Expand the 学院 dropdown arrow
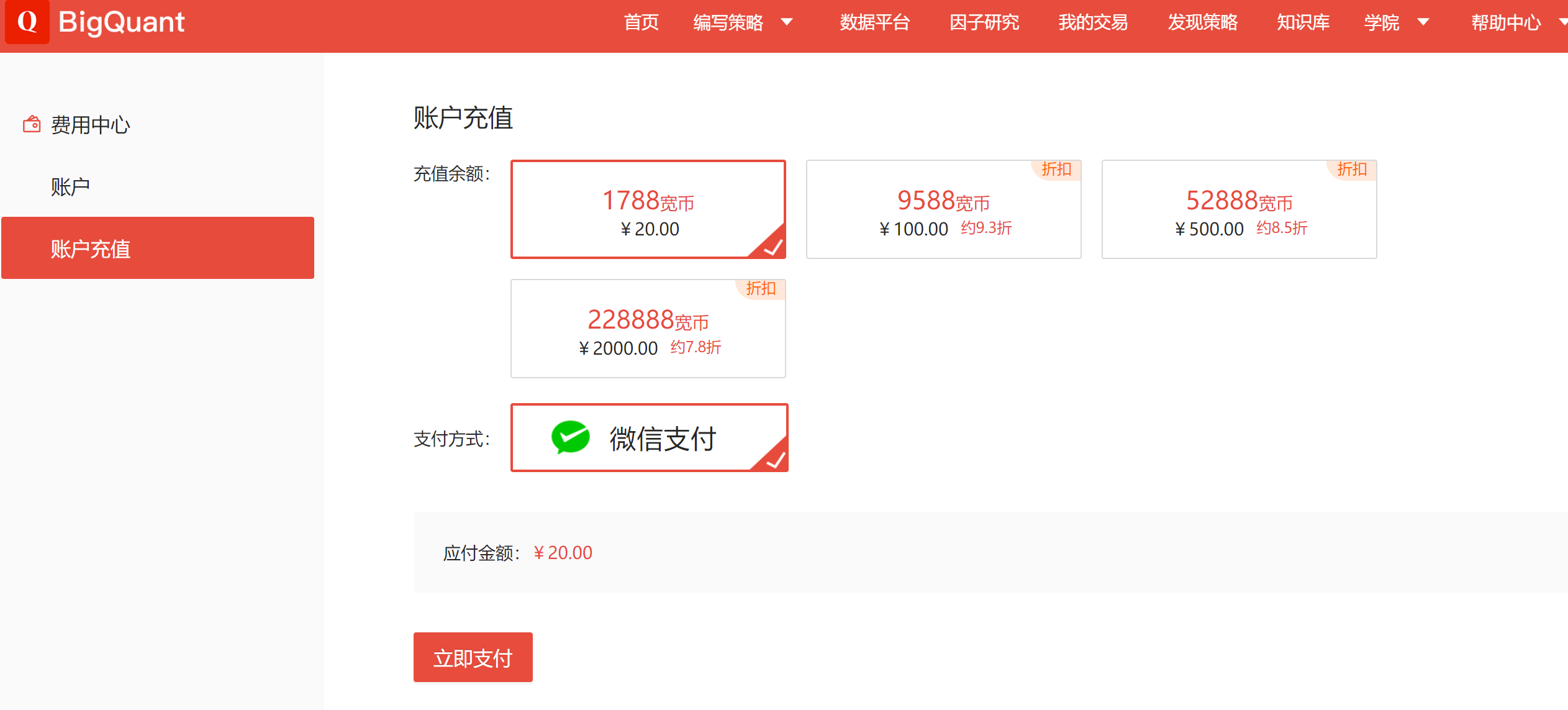 coord(1423,22)
